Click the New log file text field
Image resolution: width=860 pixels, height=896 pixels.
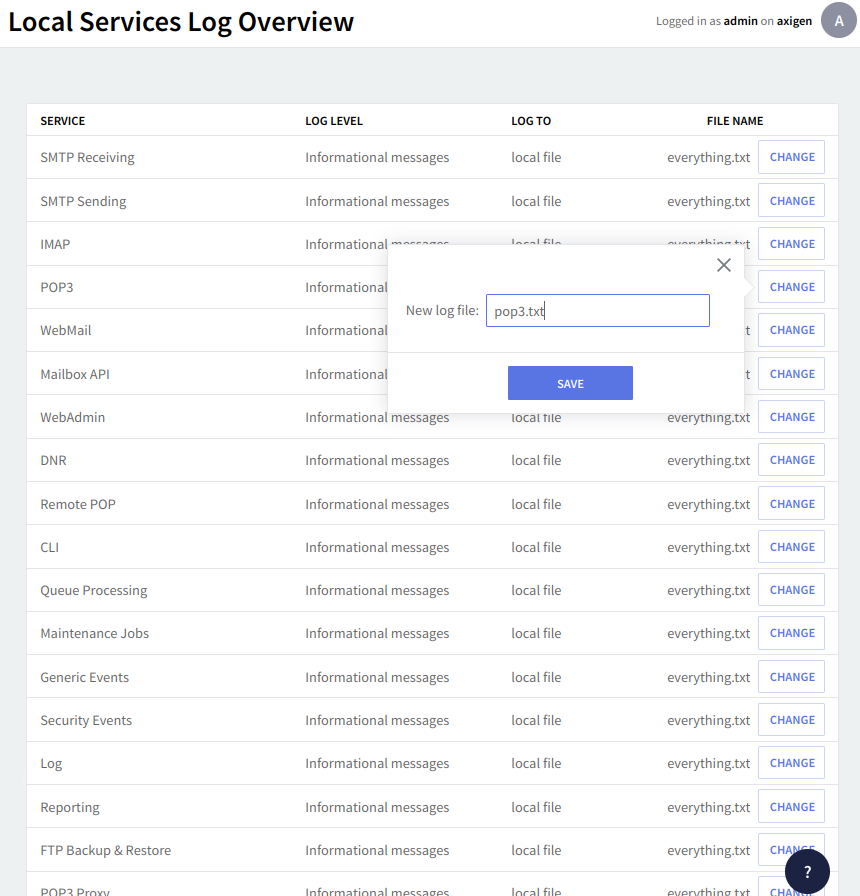point(597,311)
